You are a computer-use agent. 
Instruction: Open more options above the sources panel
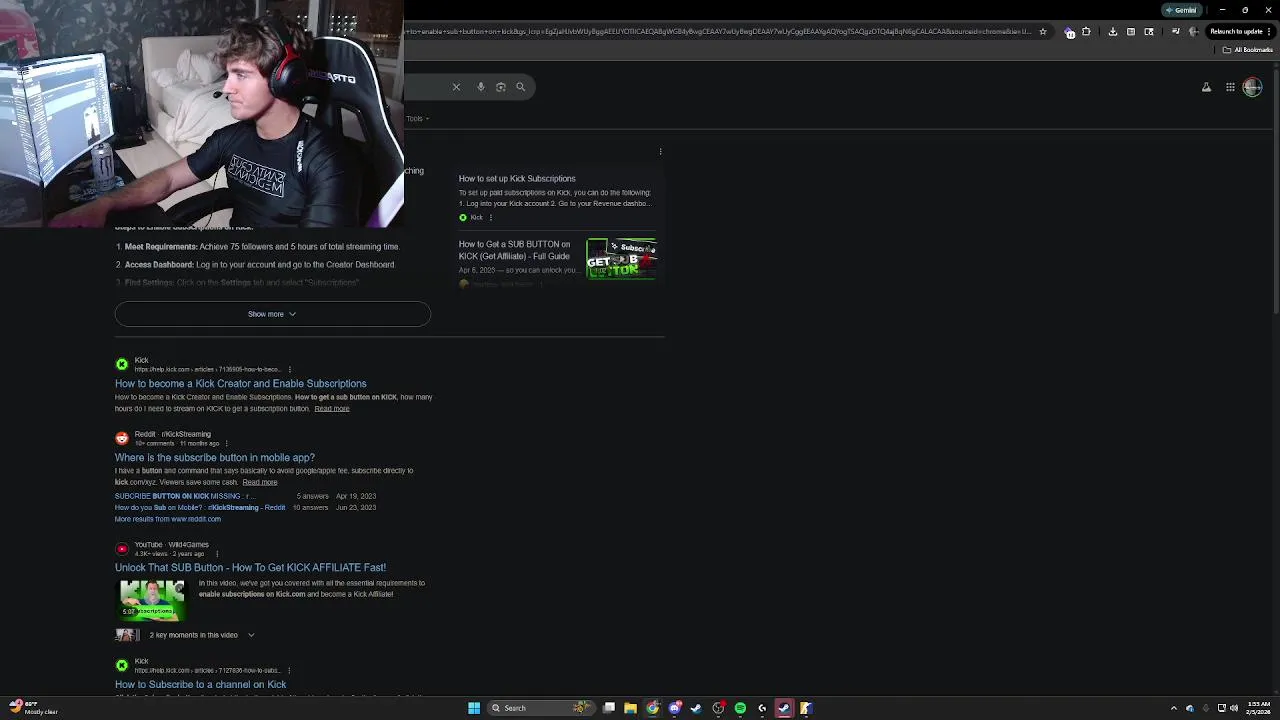661,152
